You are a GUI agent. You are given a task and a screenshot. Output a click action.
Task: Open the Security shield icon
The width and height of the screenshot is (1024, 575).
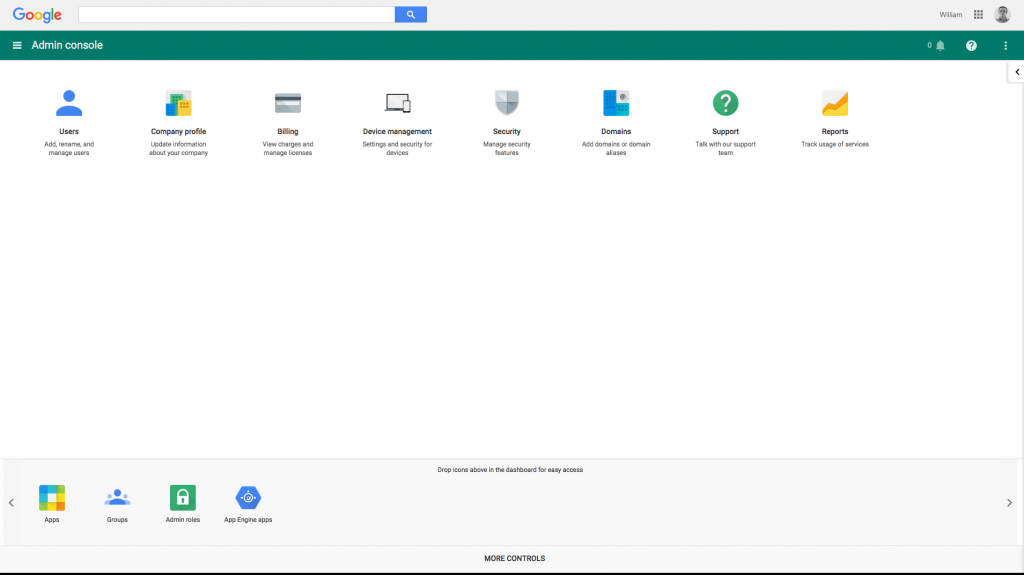(x=507, y=103)
